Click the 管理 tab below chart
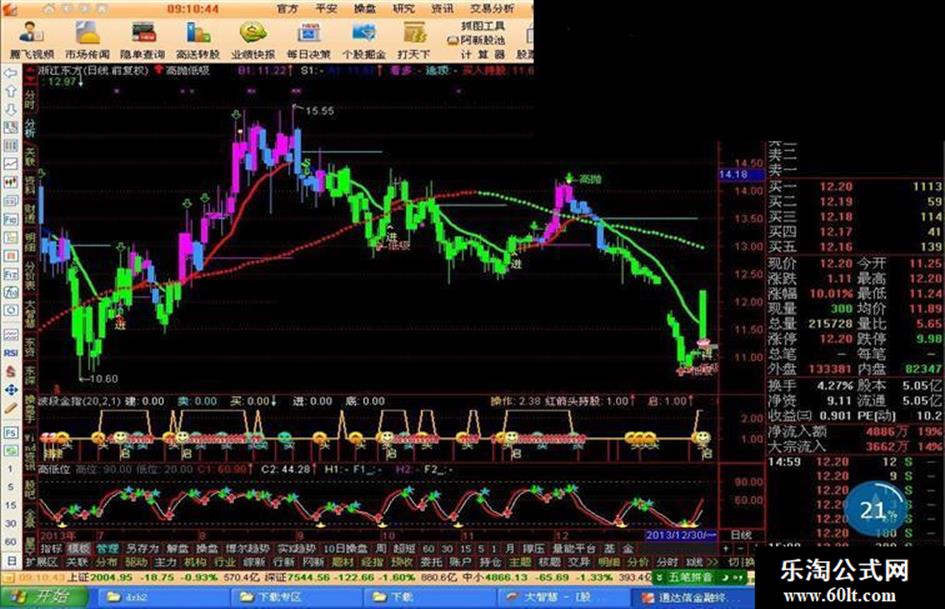The height and width of the screenshot is (609, 945). coord(107,549)
